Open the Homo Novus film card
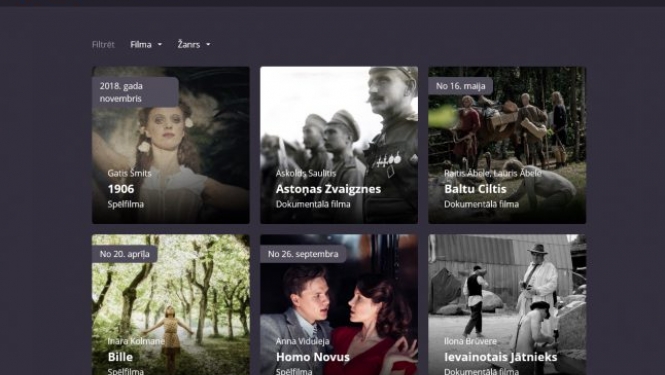 tap(339, 305)
